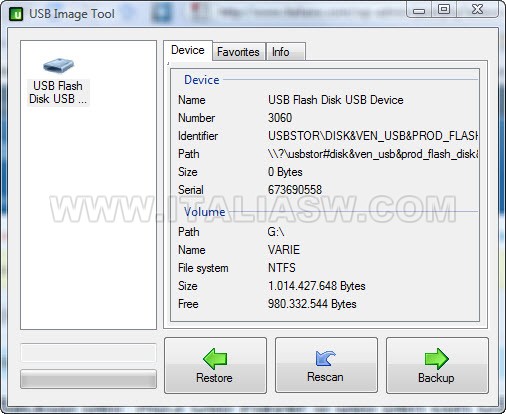Click the Backup button with green arrow
This screenshot has height=414, width=506.
click(437, 365)
